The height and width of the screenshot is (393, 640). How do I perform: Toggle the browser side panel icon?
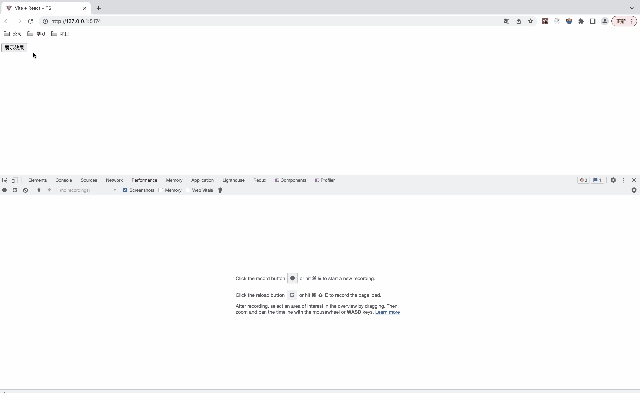coord(593,21)
